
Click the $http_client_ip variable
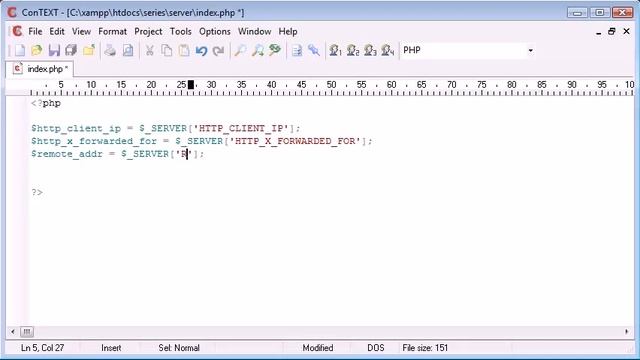pyautogui.click(x=76, y=129)
